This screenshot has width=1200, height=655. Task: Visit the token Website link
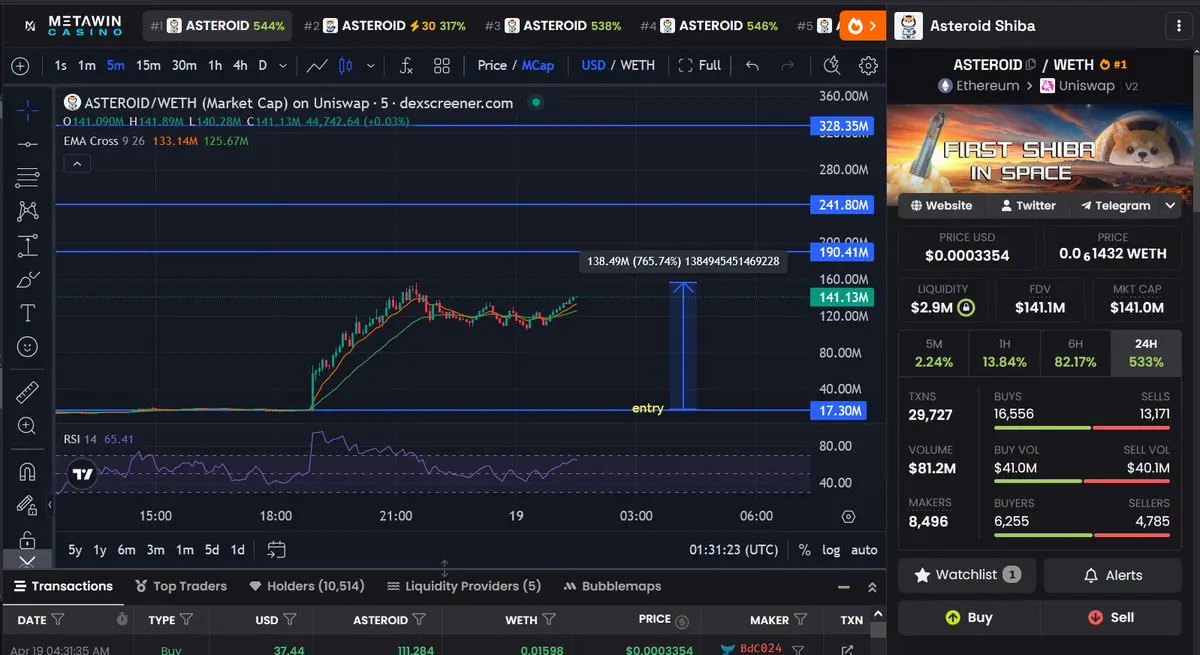(940, 205)
